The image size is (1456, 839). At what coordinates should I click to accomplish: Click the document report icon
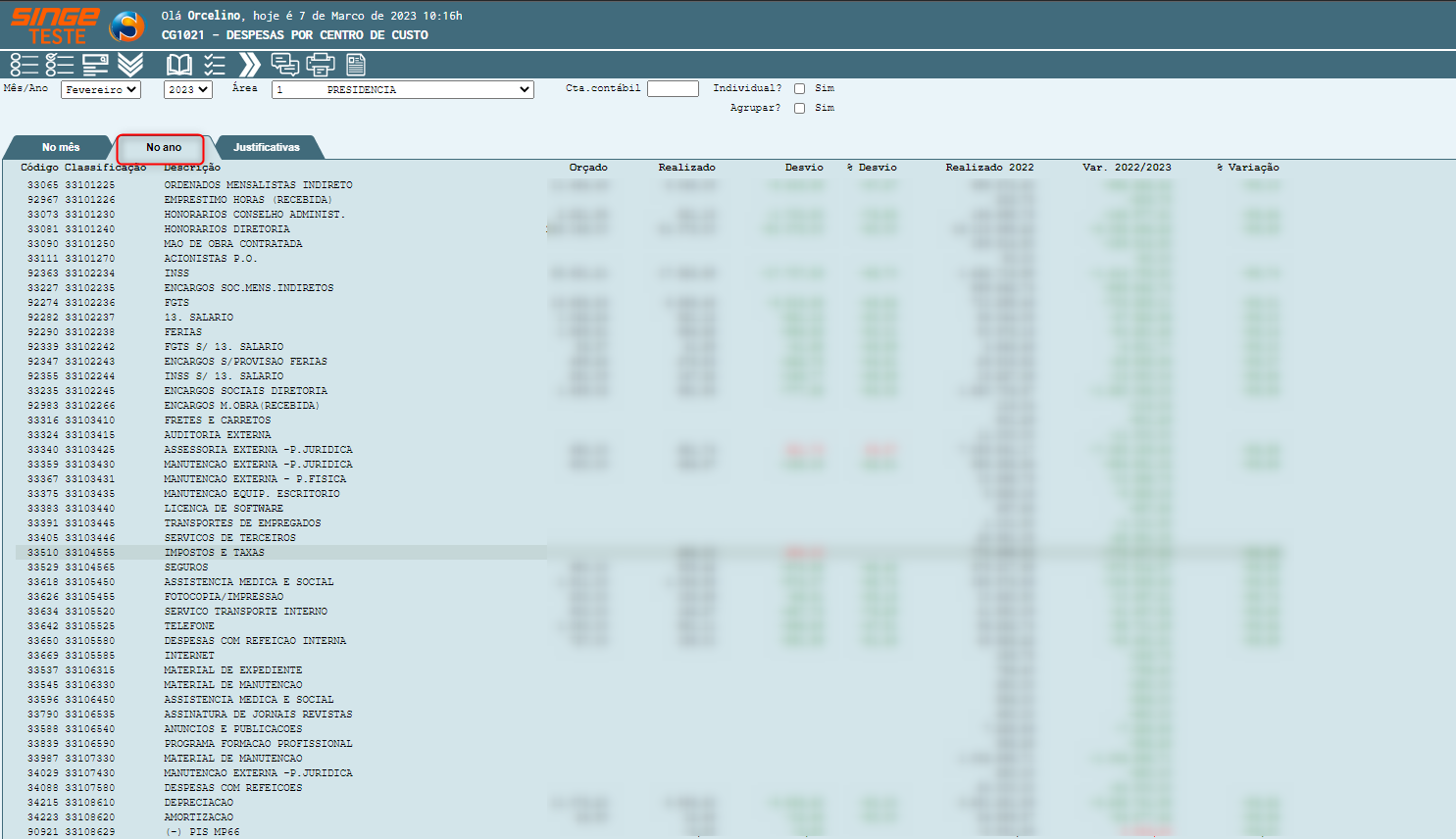[x=356, y=65]
